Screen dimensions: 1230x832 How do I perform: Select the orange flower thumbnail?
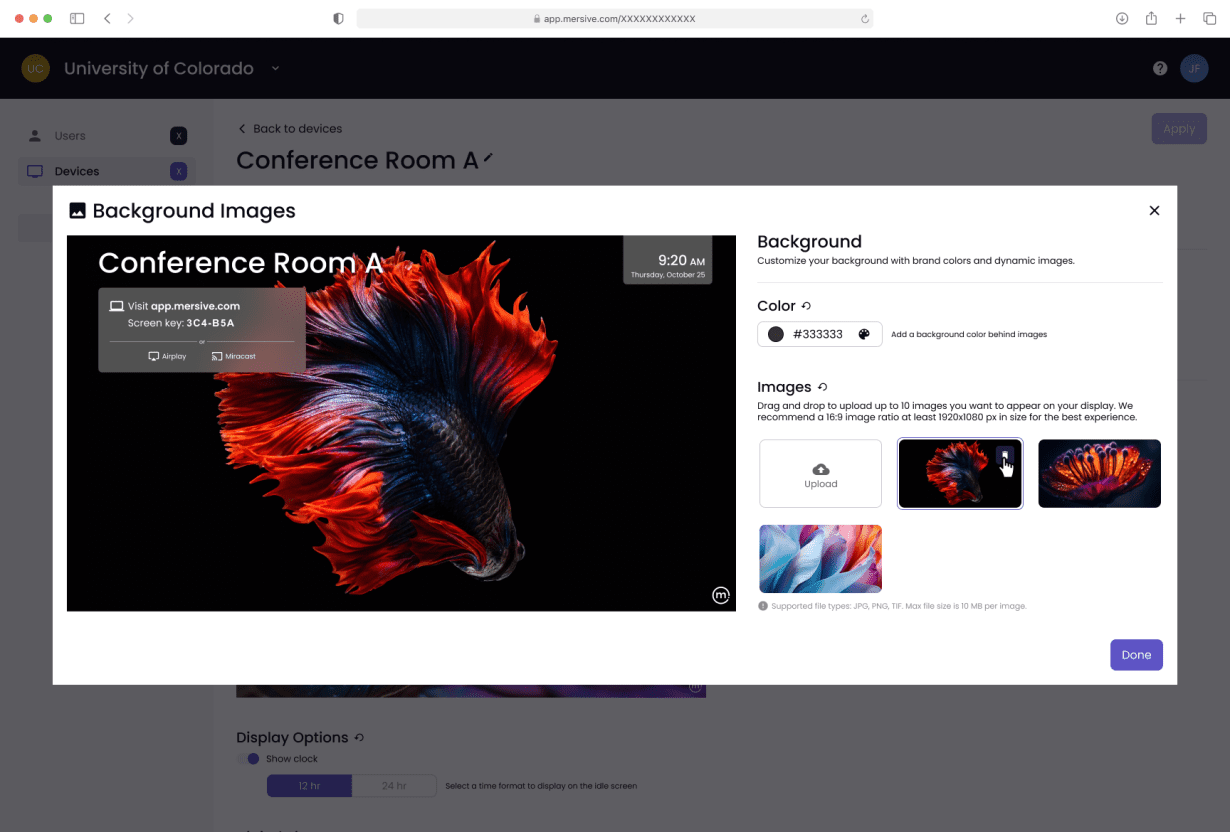click(1099, 473)
